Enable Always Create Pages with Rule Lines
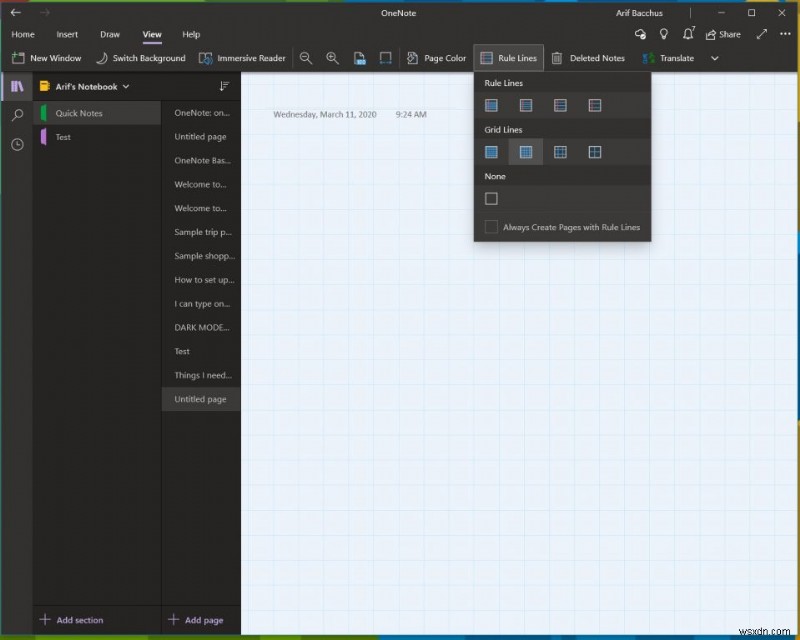This screenshot has width=800, height=640. (491, 227)
